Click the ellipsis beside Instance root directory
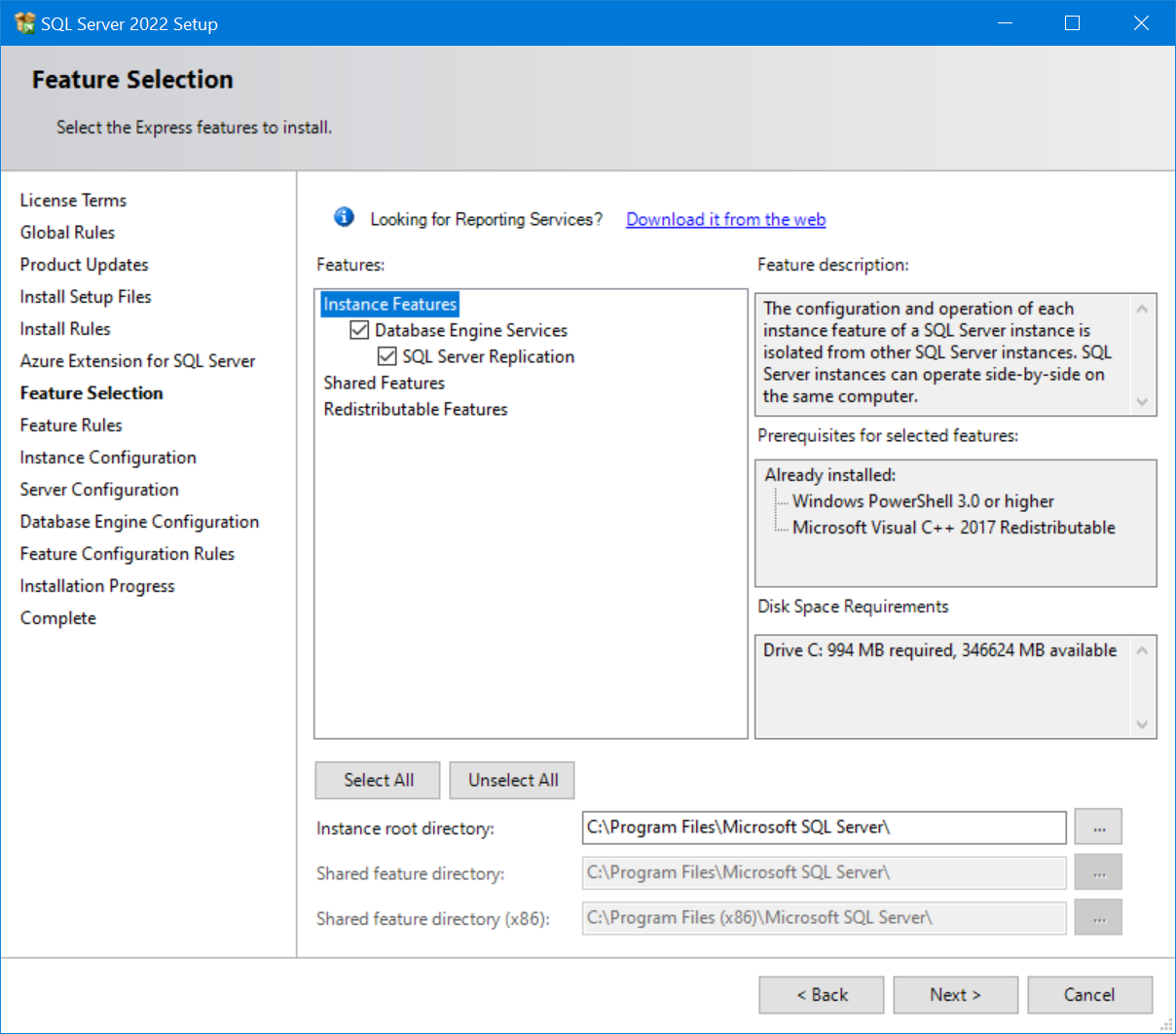This screenshot has width=1176, height=1034. (1098, 827)
